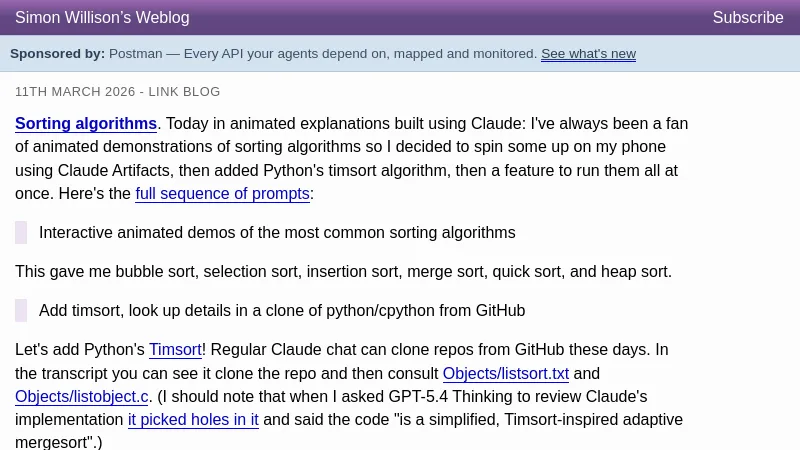The width and height of the screenshot is (800, 450).
Task: Open the "full sequence of prompts" link
Action: pyautogui.click(x=222, y=194)
